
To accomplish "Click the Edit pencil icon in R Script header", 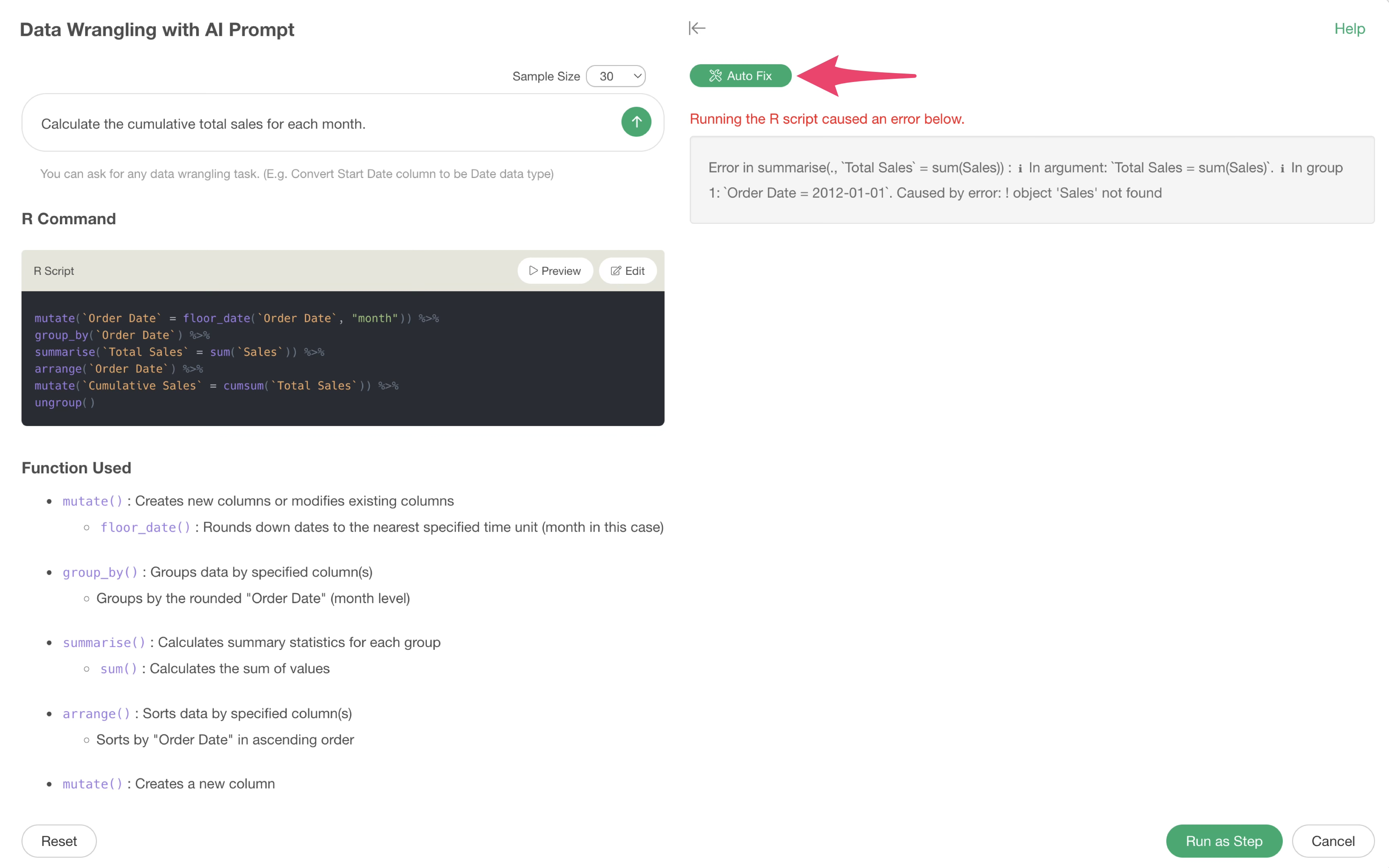I will point(615,270).
